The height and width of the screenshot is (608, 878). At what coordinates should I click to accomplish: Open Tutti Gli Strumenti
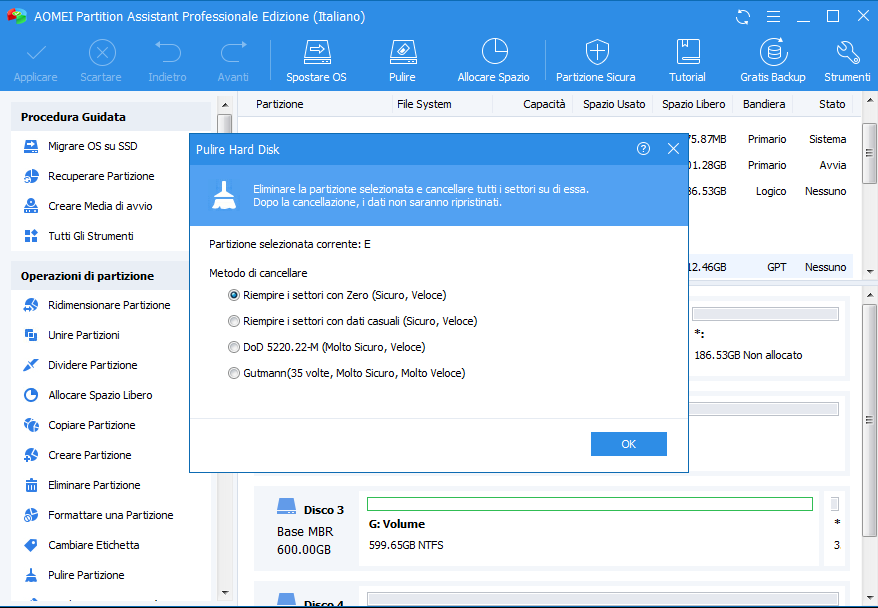[78, 236]
